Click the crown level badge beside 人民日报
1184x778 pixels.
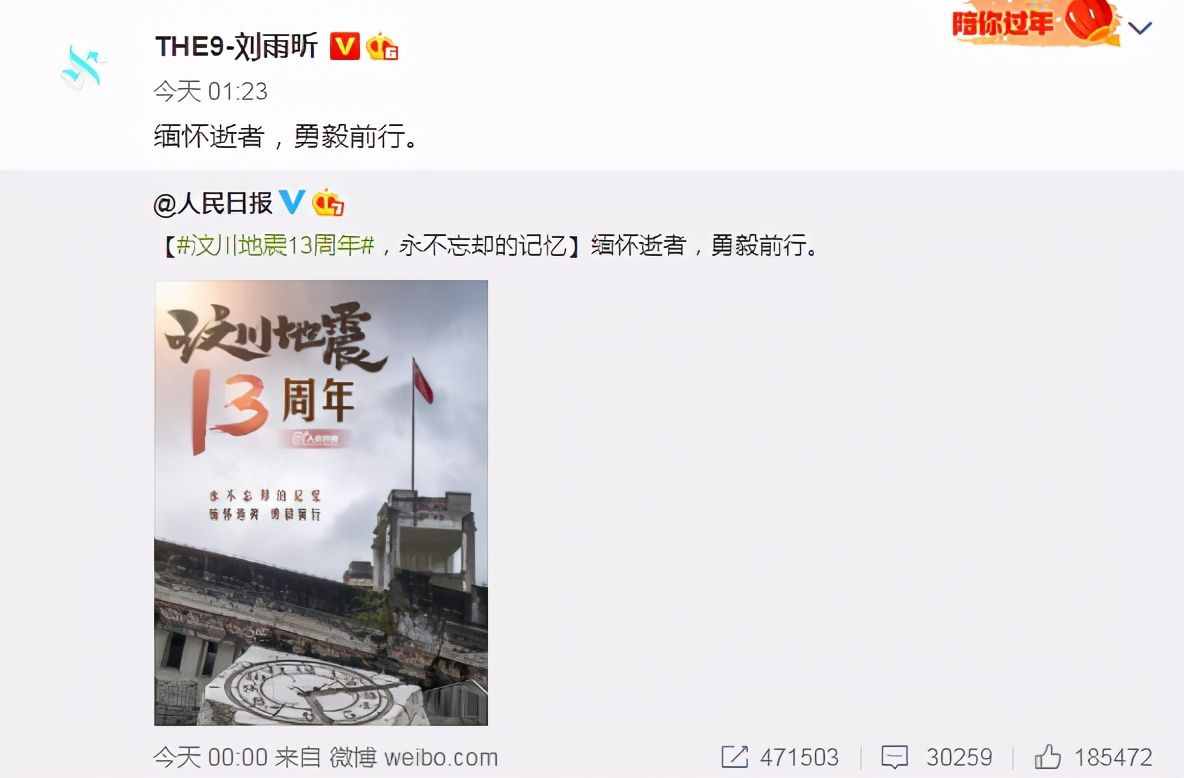[x=328, y=202]
